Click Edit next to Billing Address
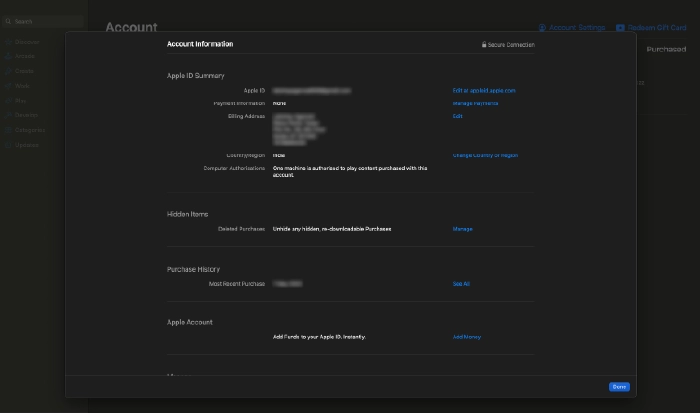Screen dimensions: 700x413 point(457,116)
